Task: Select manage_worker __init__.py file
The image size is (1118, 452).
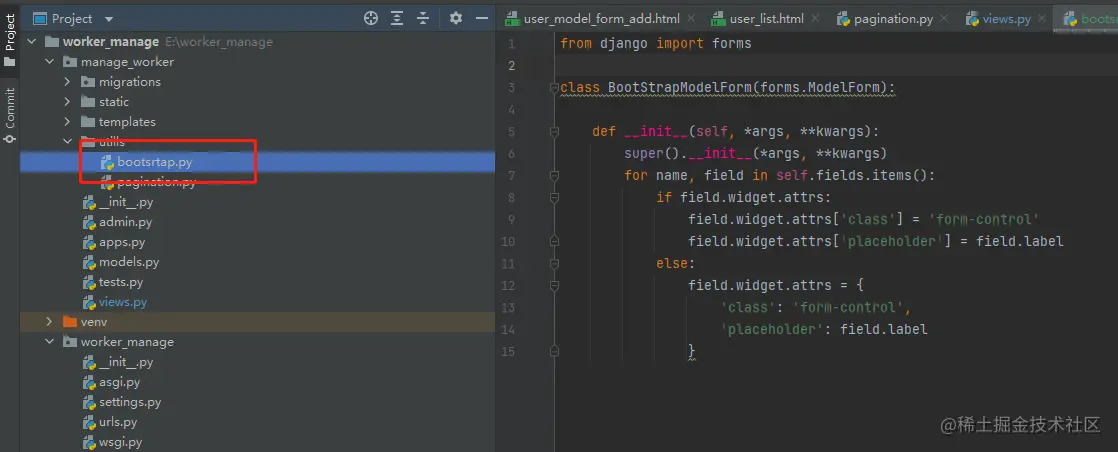Action: [x=257, y=202]
